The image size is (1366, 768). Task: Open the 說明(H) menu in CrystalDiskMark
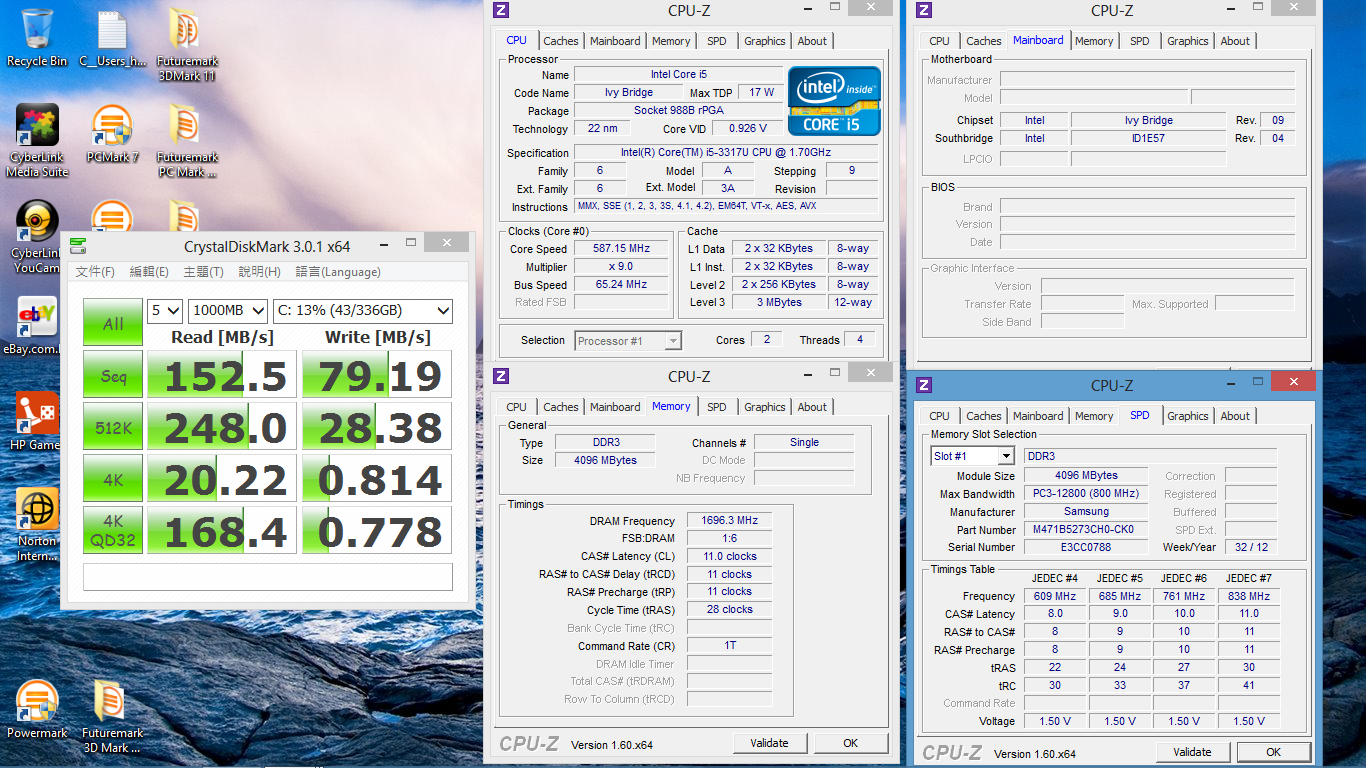pos(259,272)
